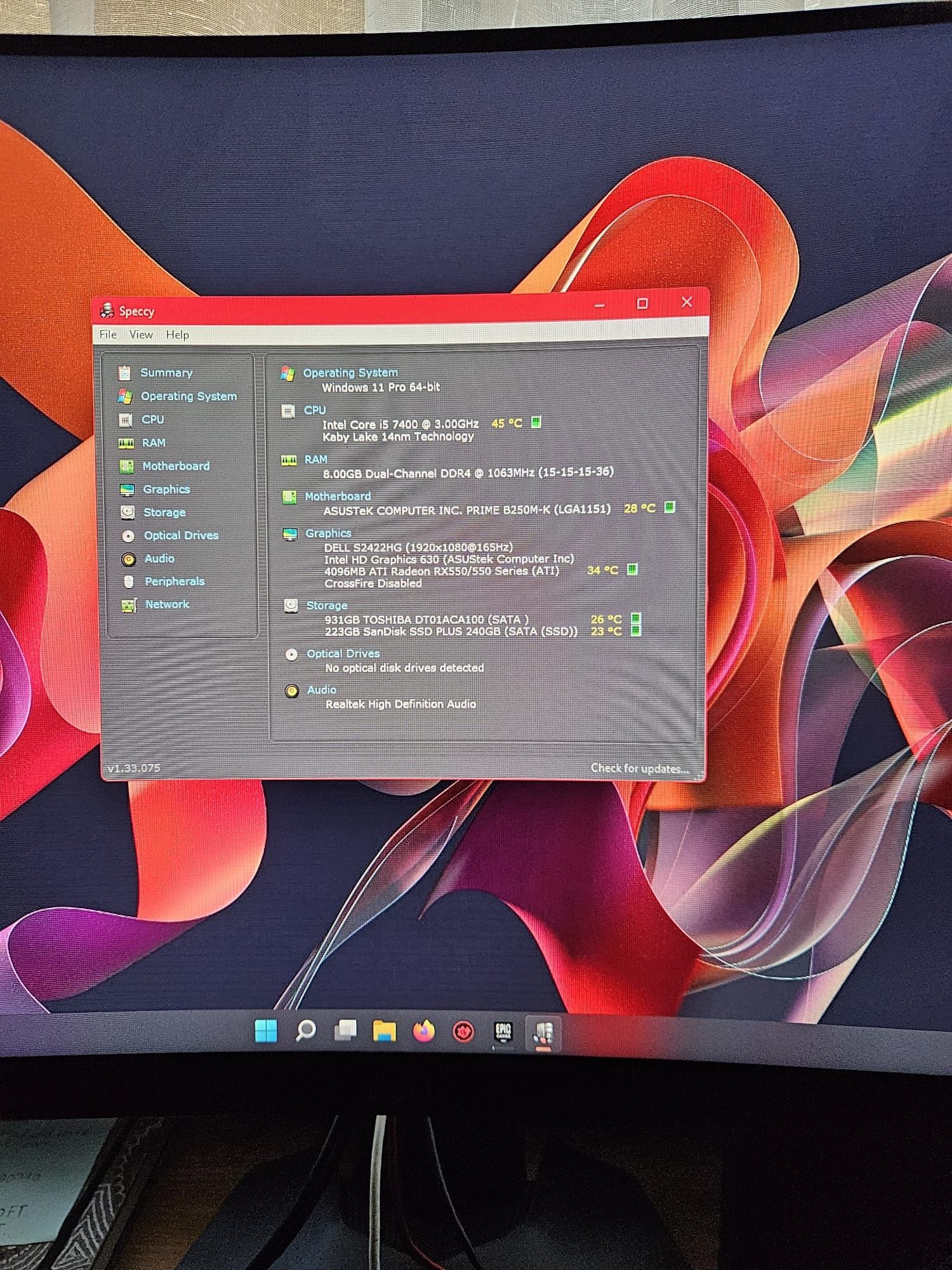This screenshot has width=952, height=1270.
Task: Click the Network card icon in sidebar
Action: [129, 605]
